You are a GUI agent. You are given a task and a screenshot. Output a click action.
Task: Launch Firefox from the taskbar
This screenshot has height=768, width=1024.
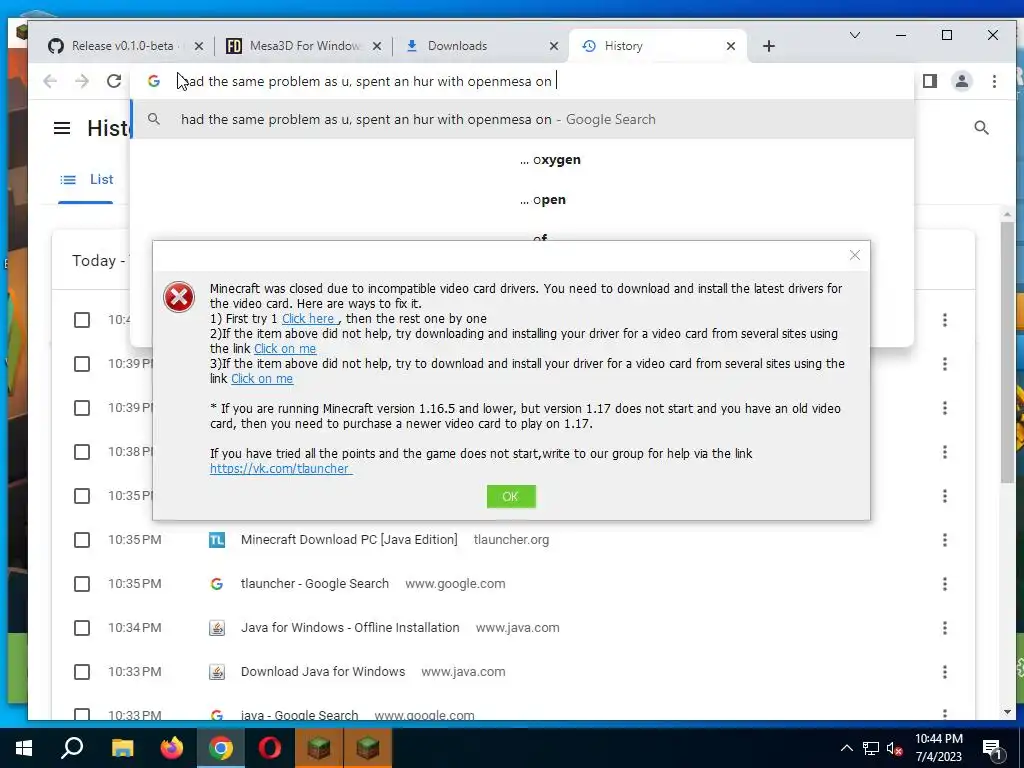(x=172, y=748)
